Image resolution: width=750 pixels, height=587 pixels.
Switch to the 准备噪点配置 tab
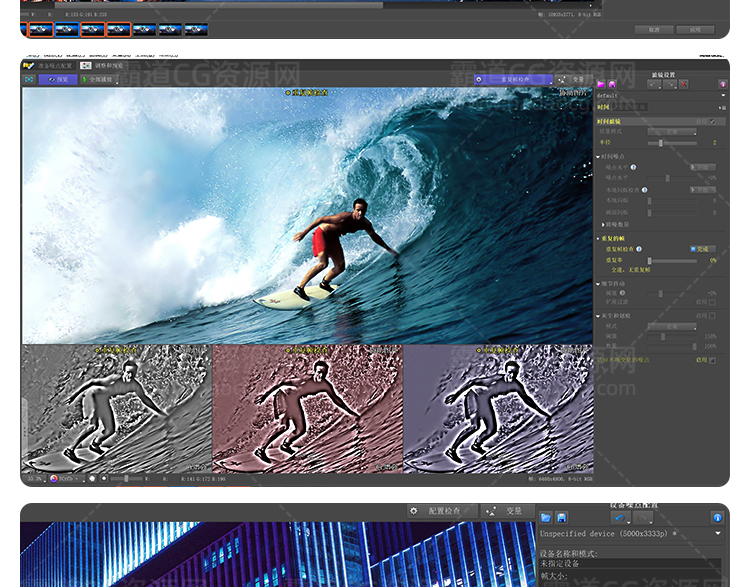point(49,66)
